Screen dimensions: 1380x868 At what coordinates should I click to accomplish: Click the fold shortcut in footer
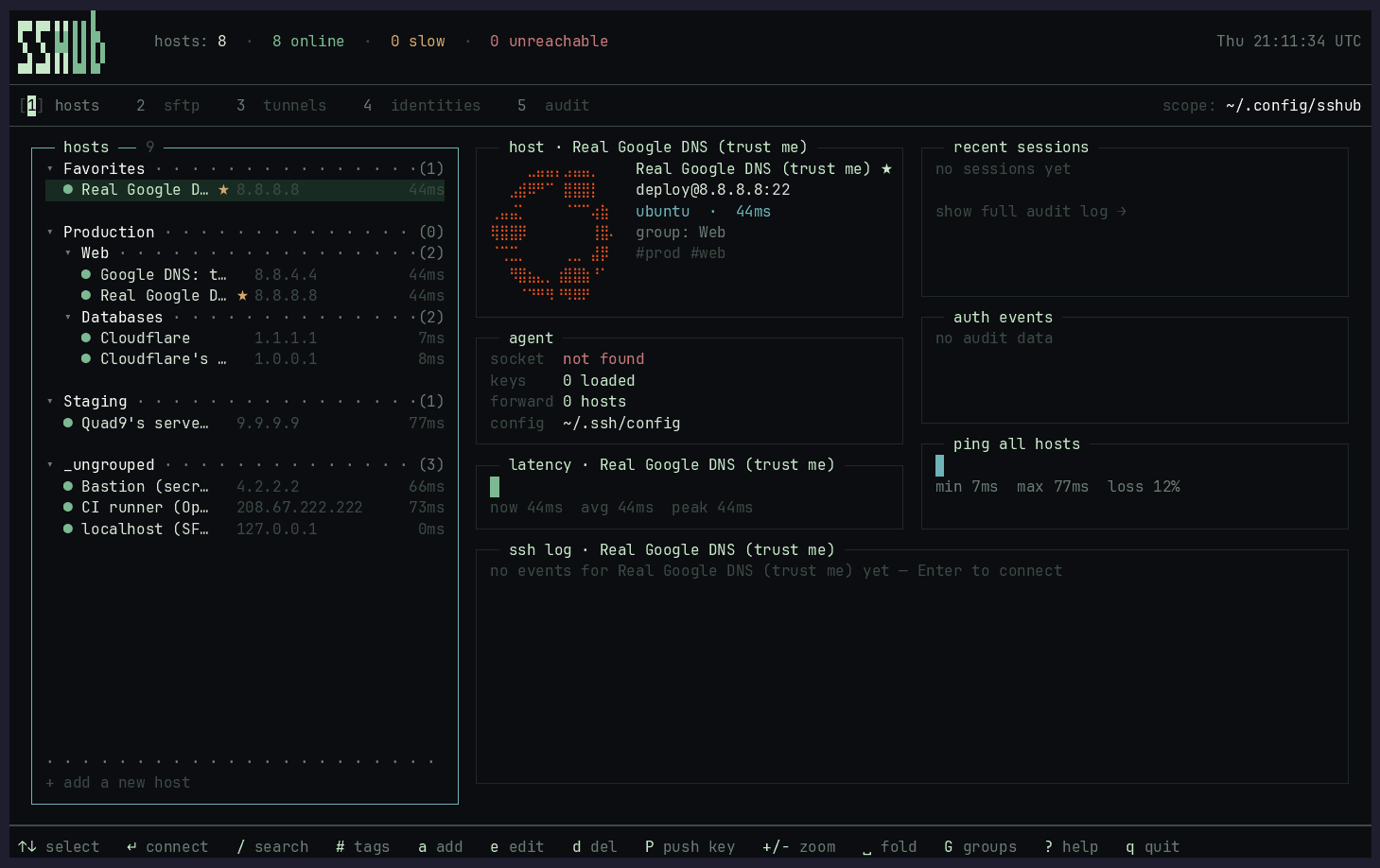tap(890, 847)
